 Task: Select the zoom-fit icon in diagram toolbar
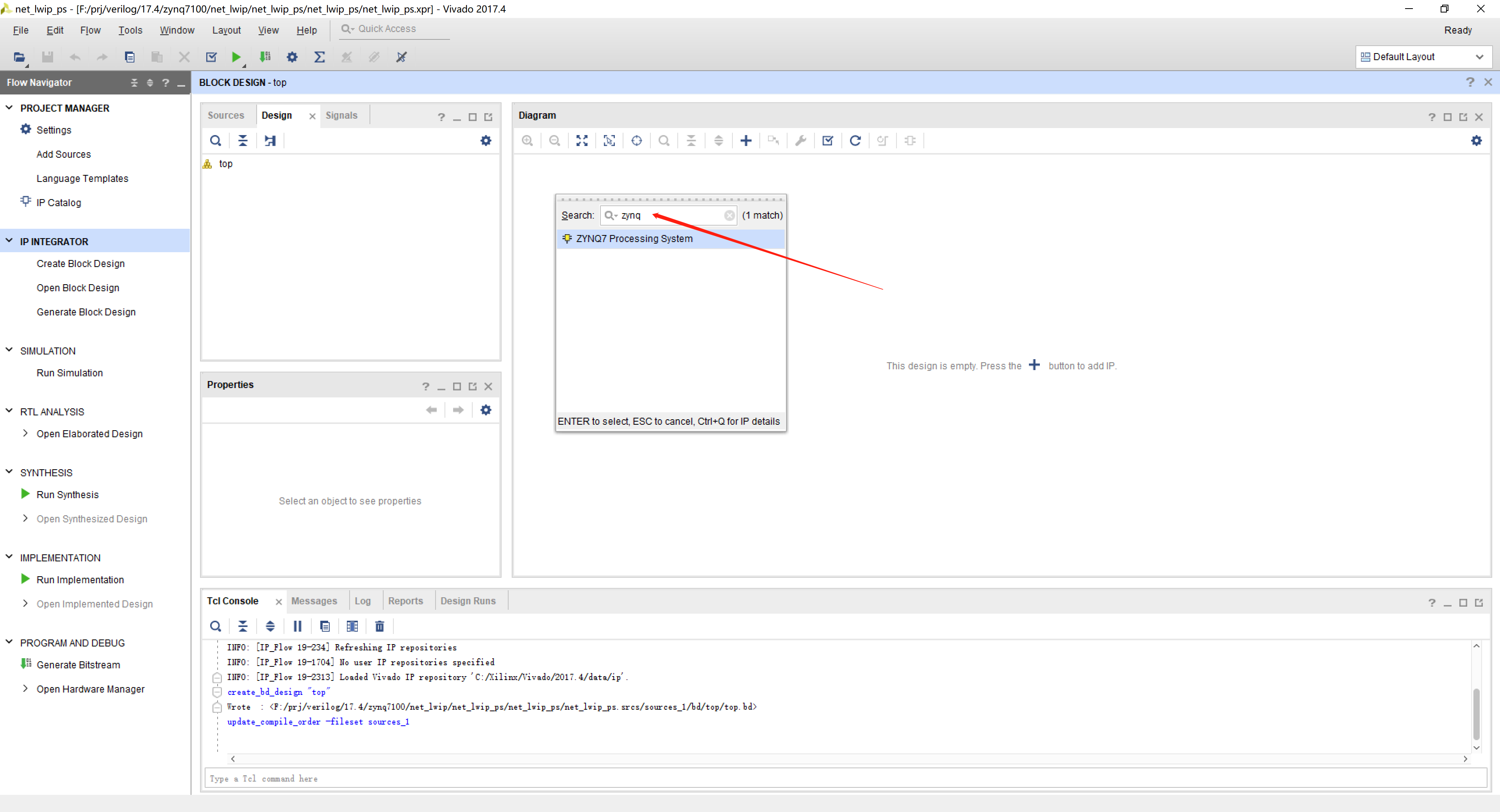click(581, 140)
